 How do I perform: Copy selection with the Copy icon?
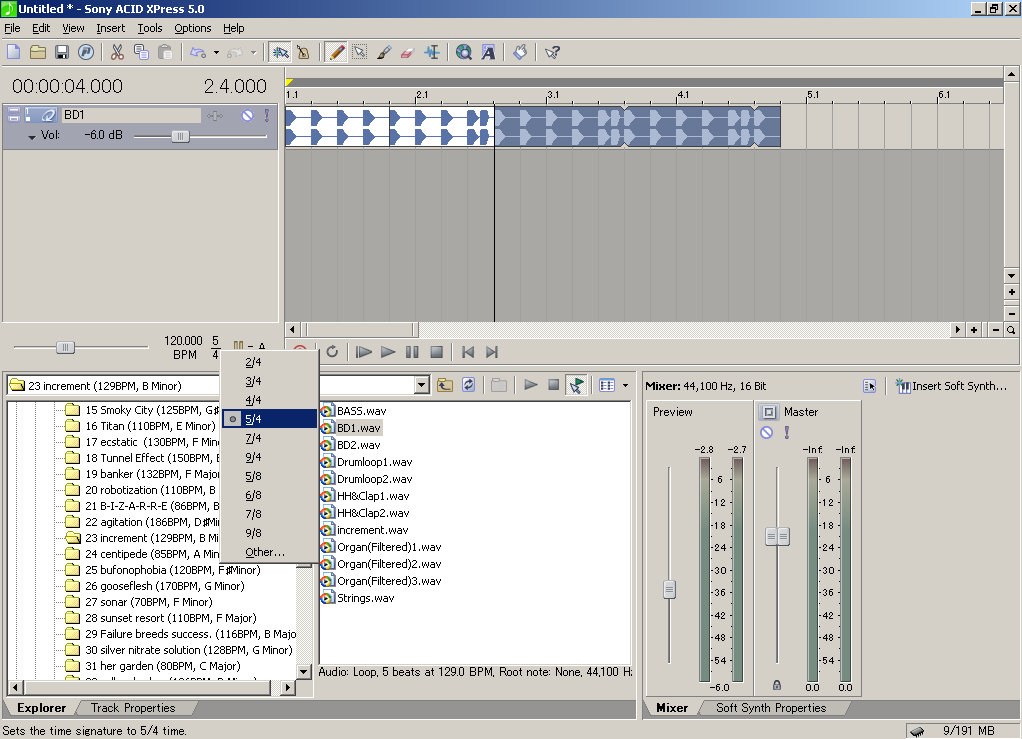click(141, 52)
